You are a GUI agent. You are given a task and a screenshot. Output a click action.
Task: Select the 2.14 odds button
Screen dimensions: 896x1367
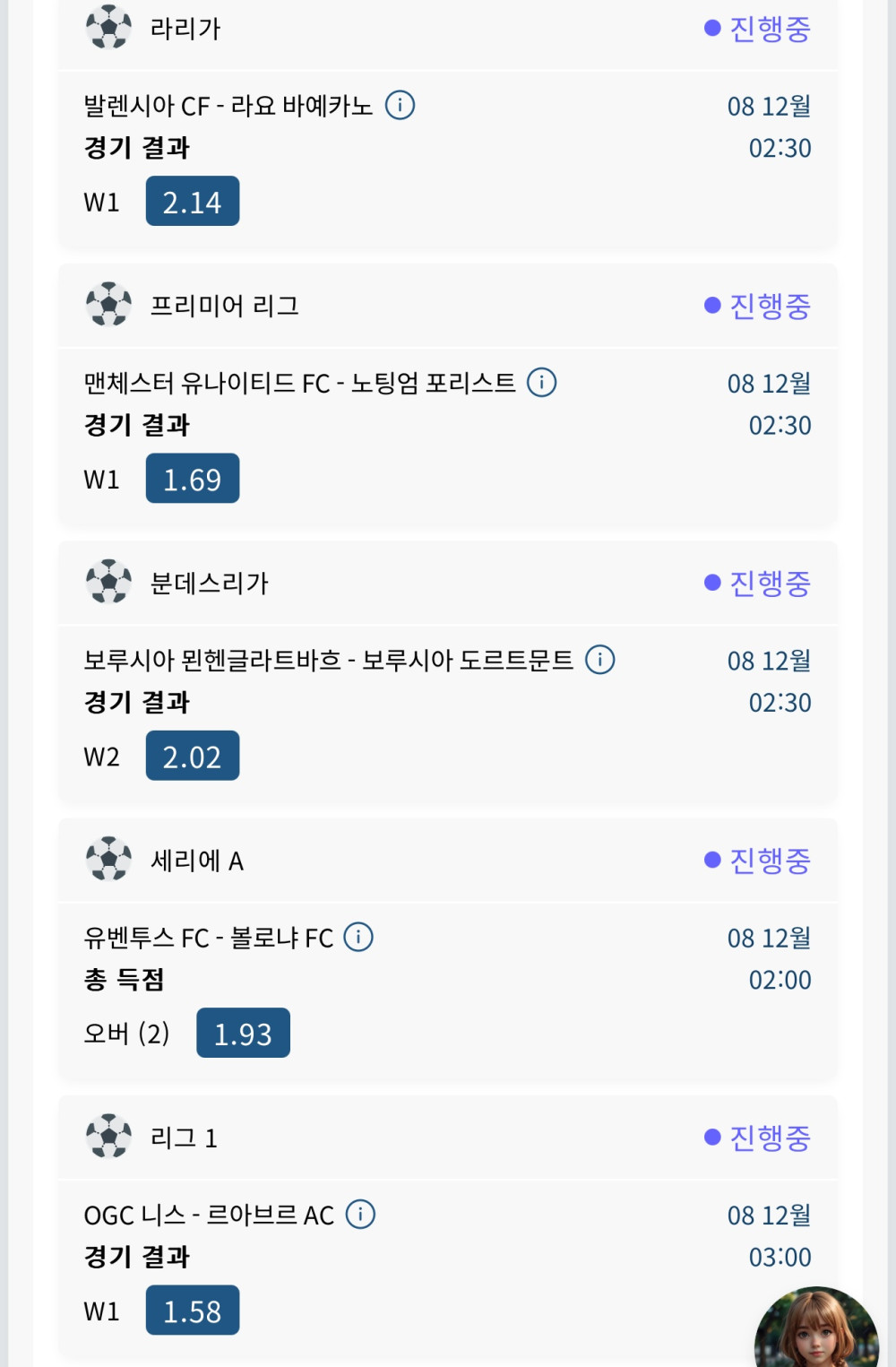tap(193, 202)
